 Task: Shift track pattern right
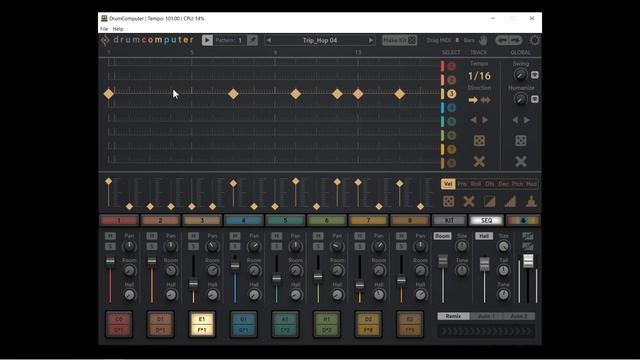pos(485,120)
